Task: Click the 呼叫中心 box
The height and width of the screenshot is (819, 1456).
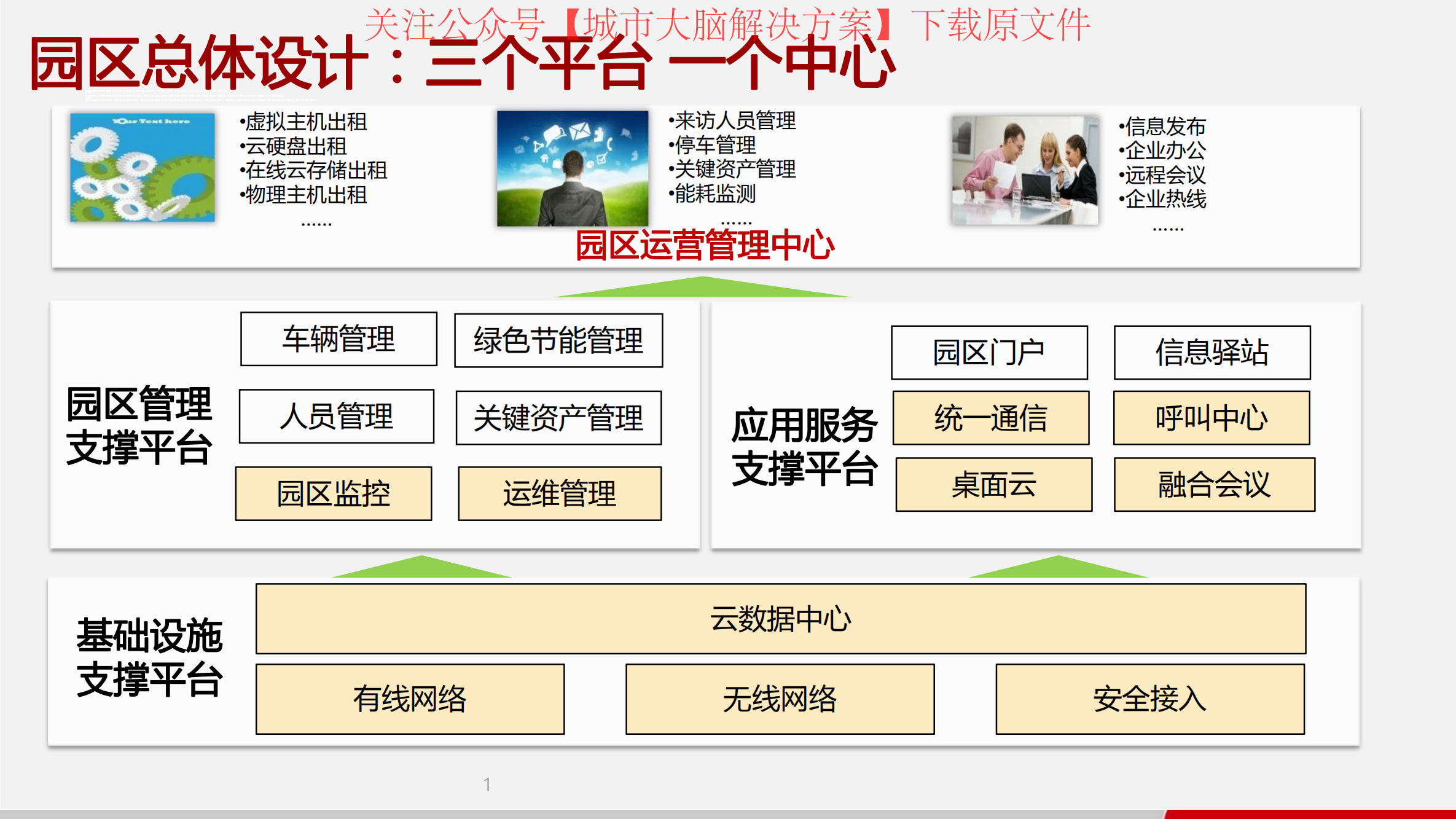Action: [1211, 418]
